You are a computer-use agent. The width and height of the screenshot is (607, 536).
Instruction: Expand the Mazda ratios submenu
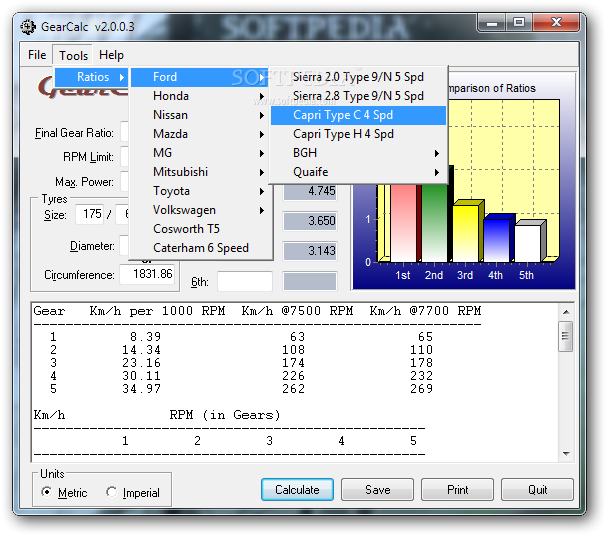click(x=200, y=134)
